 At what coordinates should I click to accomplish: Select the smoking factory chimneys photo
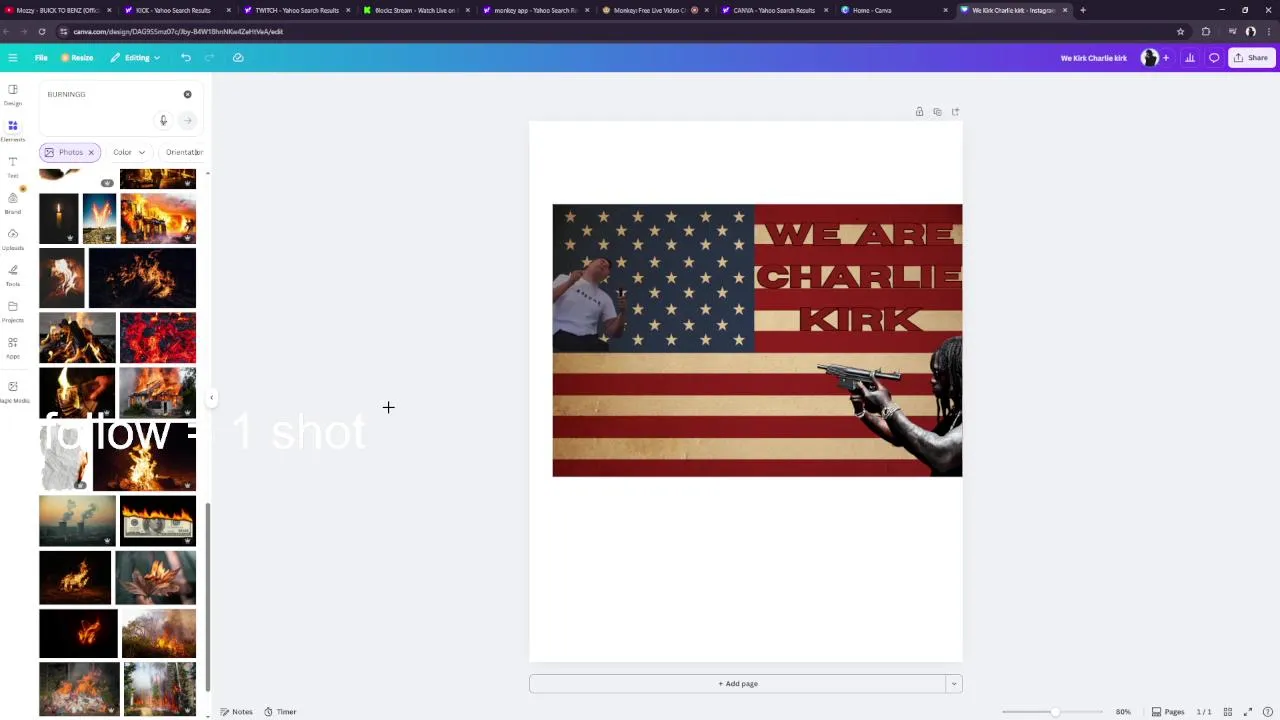coord(77,521)
